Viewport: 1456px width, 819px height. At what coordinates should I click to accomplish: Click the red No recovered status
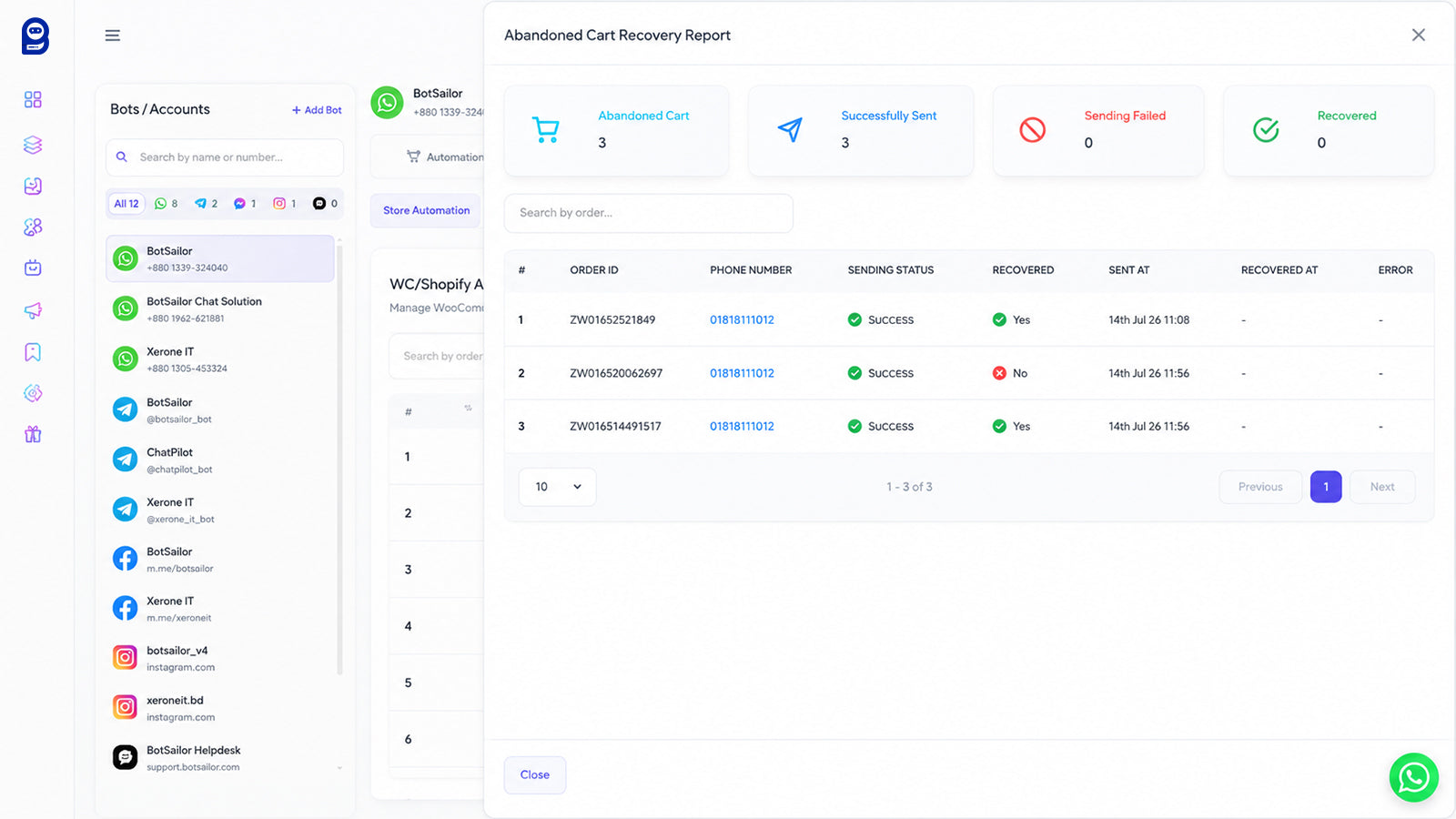pyautogui.click(x=1010, y=373)
